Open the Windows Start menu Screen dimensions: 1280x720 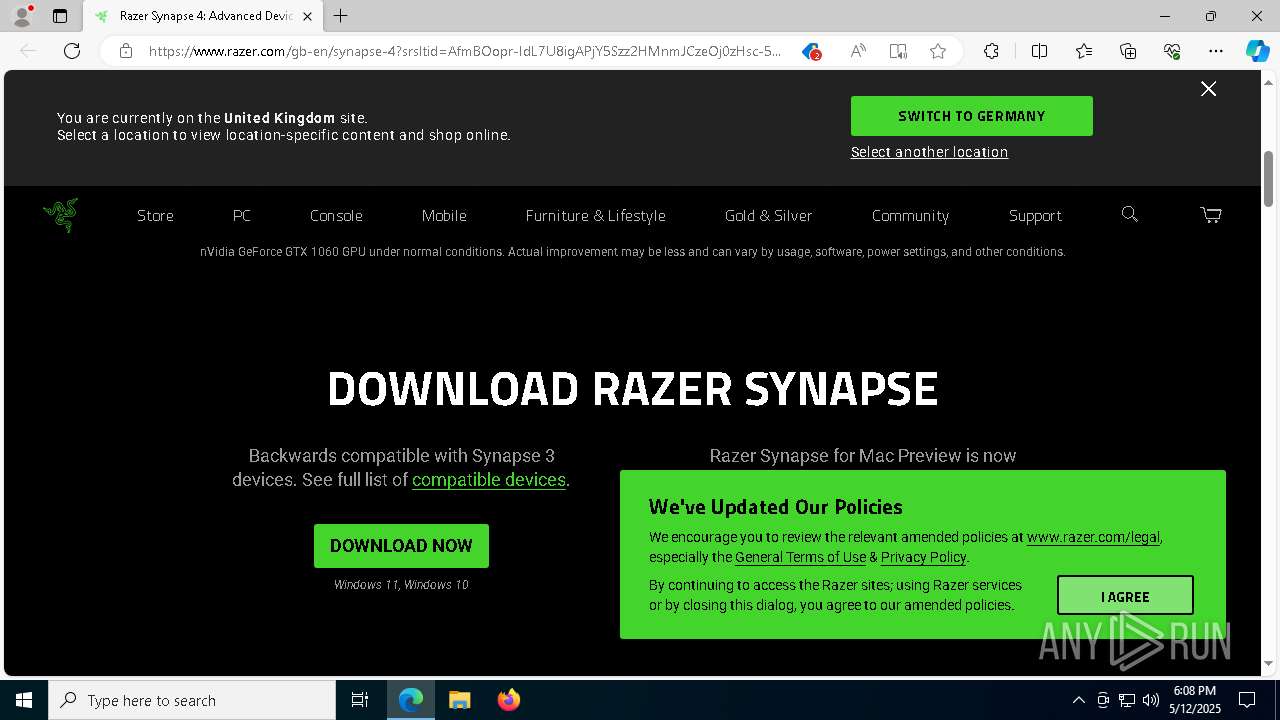pos(24,700)
